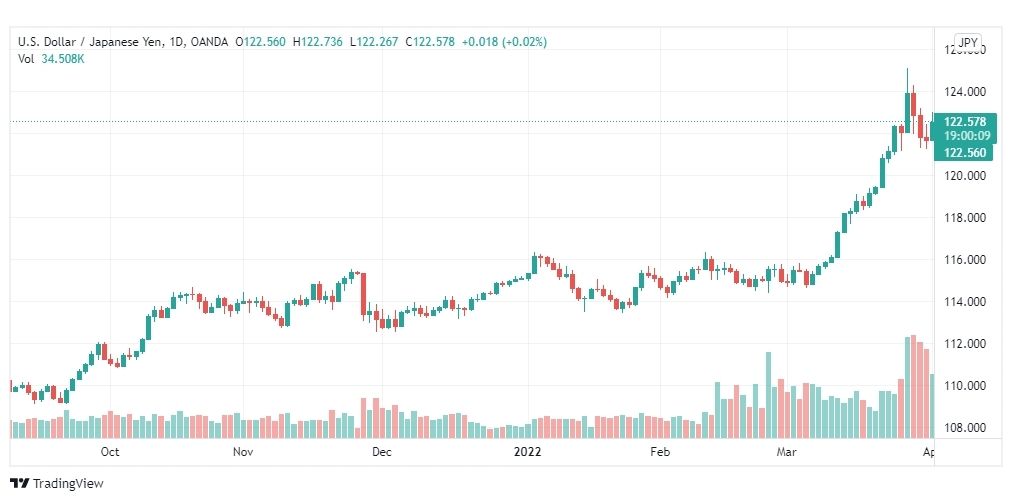Click the 122.560 open price tag
This screenshot has width=1012, height=501.
pos(964,152)
